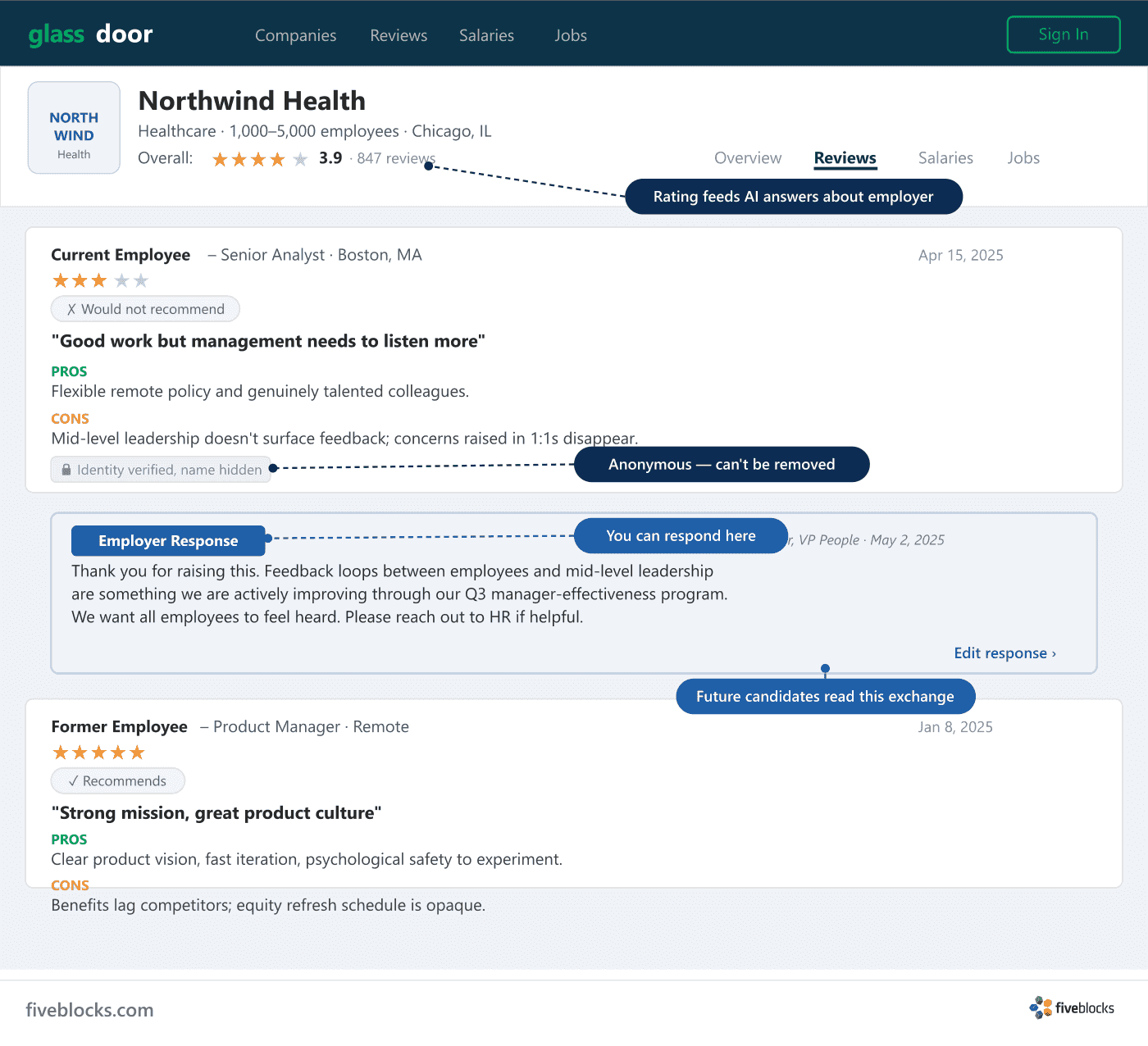Click the fiveblocks.com footer text
Viewport: 1148px width, 1046px height.
point(89,1010)
